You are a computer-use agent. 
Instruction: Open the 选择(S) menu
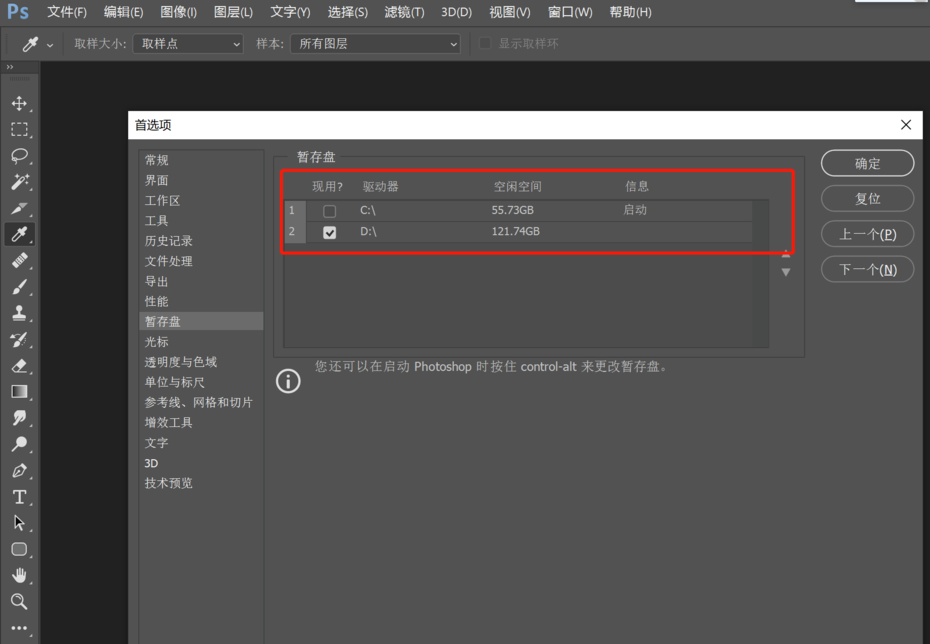[348, 12]
